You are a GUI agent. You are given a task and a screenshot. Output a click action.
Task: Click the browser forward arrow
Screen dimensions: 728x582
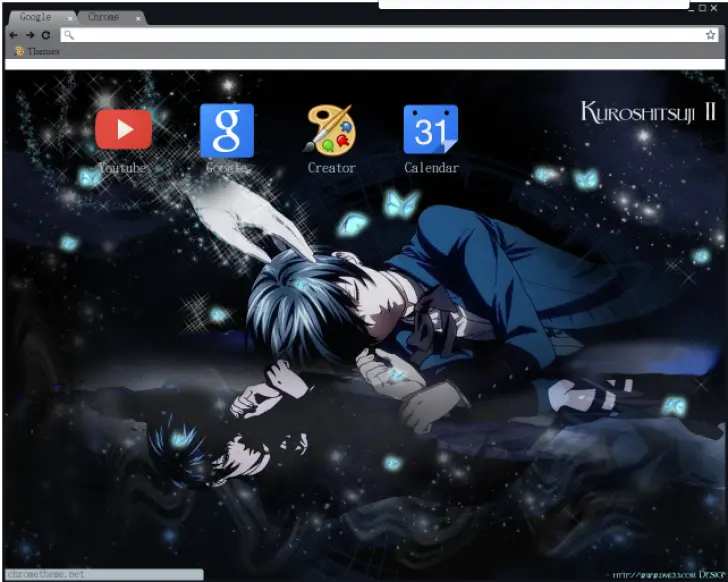(30, 35)
